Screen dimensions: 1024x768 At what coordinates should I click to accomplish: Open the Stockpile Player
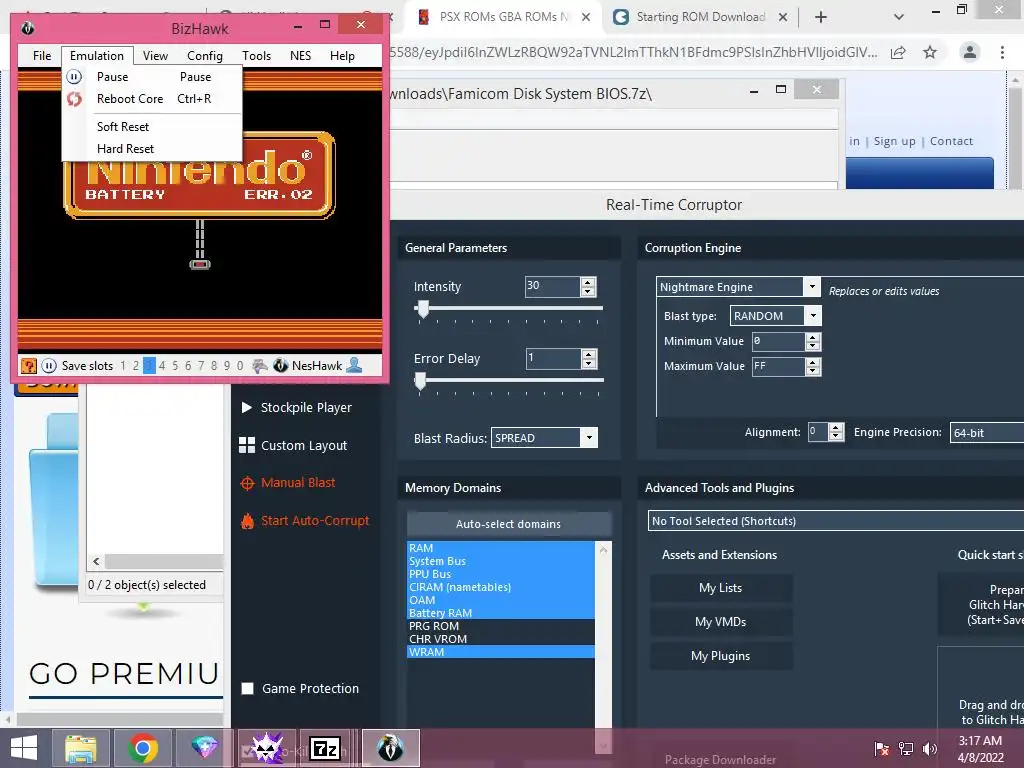point(296,408)
